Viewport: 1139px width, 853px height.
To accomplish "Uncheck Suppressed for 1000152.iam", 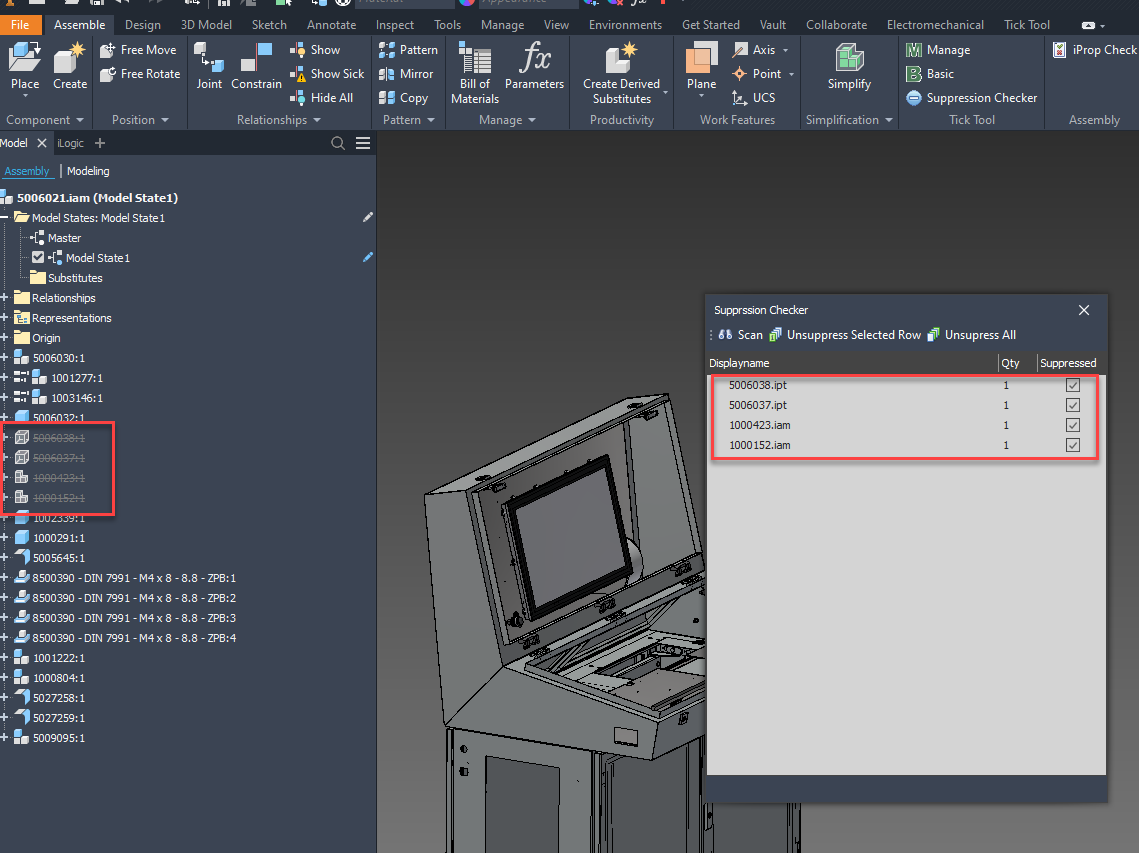I will 1073,445.
